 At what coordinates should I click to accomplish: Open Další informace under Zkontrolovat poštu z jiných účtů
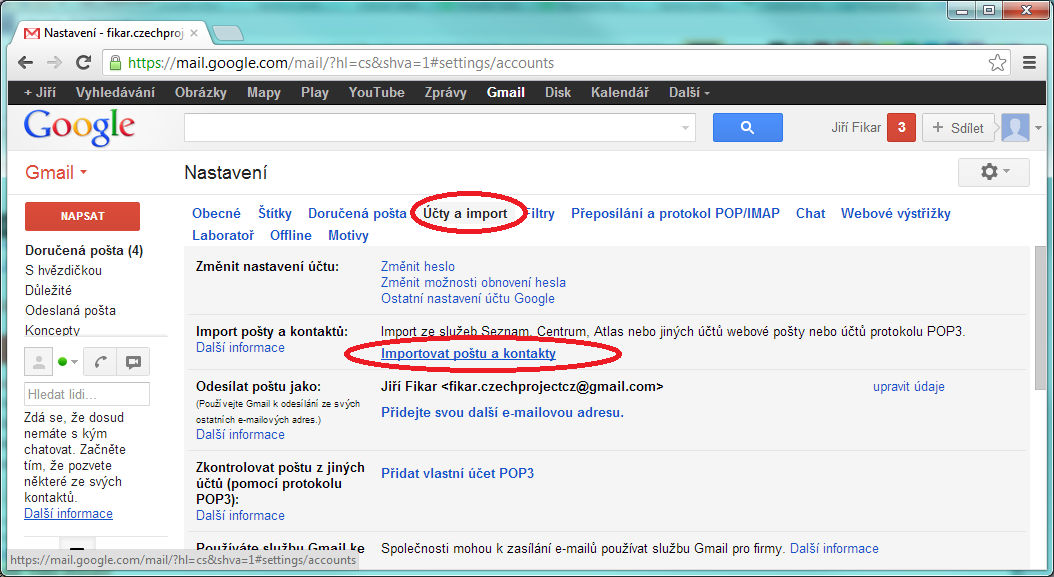pyautogui.click(x=241, y=516)
